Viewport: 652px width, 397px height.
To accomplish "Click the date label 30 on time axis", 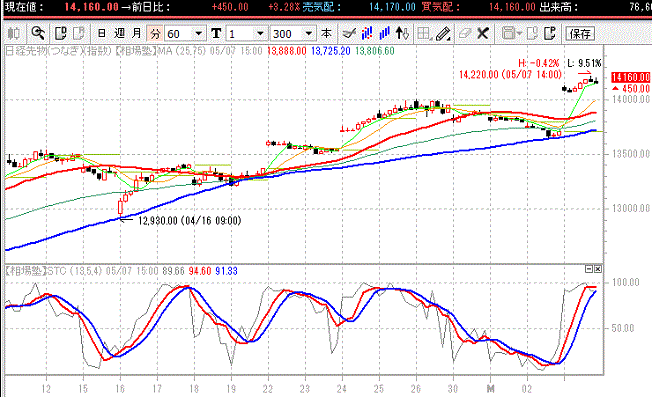I will tap(453, 389).
